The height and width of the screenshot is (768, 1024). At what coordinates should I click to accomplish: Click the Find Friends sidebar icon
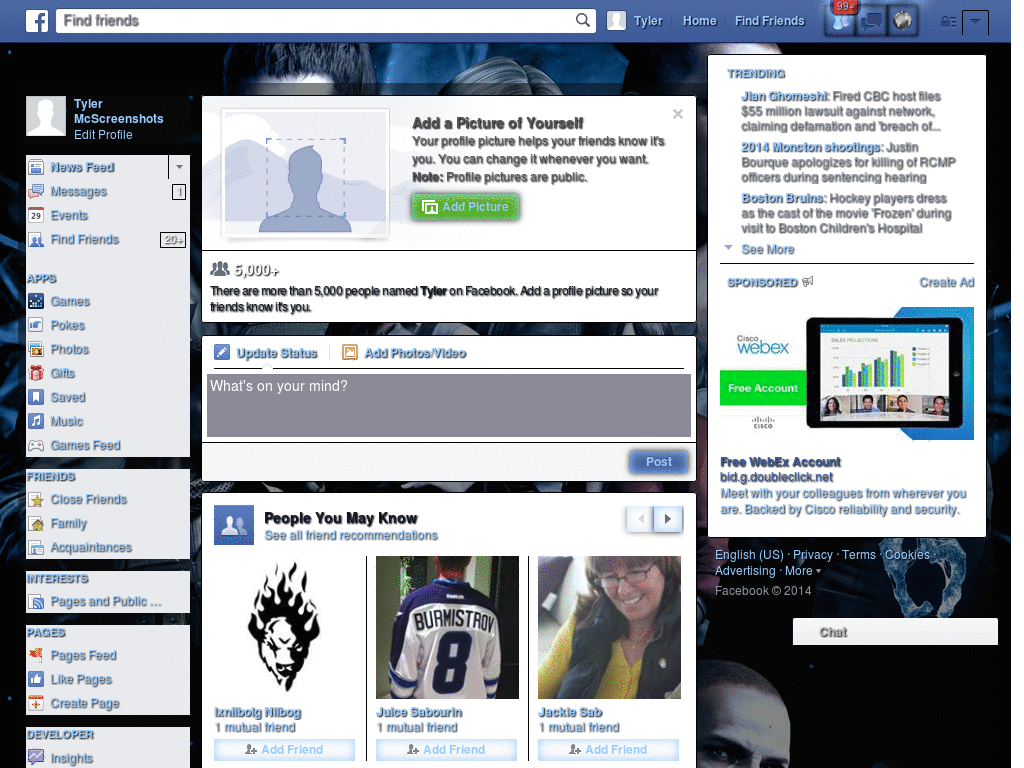click(x=36, y=240)
